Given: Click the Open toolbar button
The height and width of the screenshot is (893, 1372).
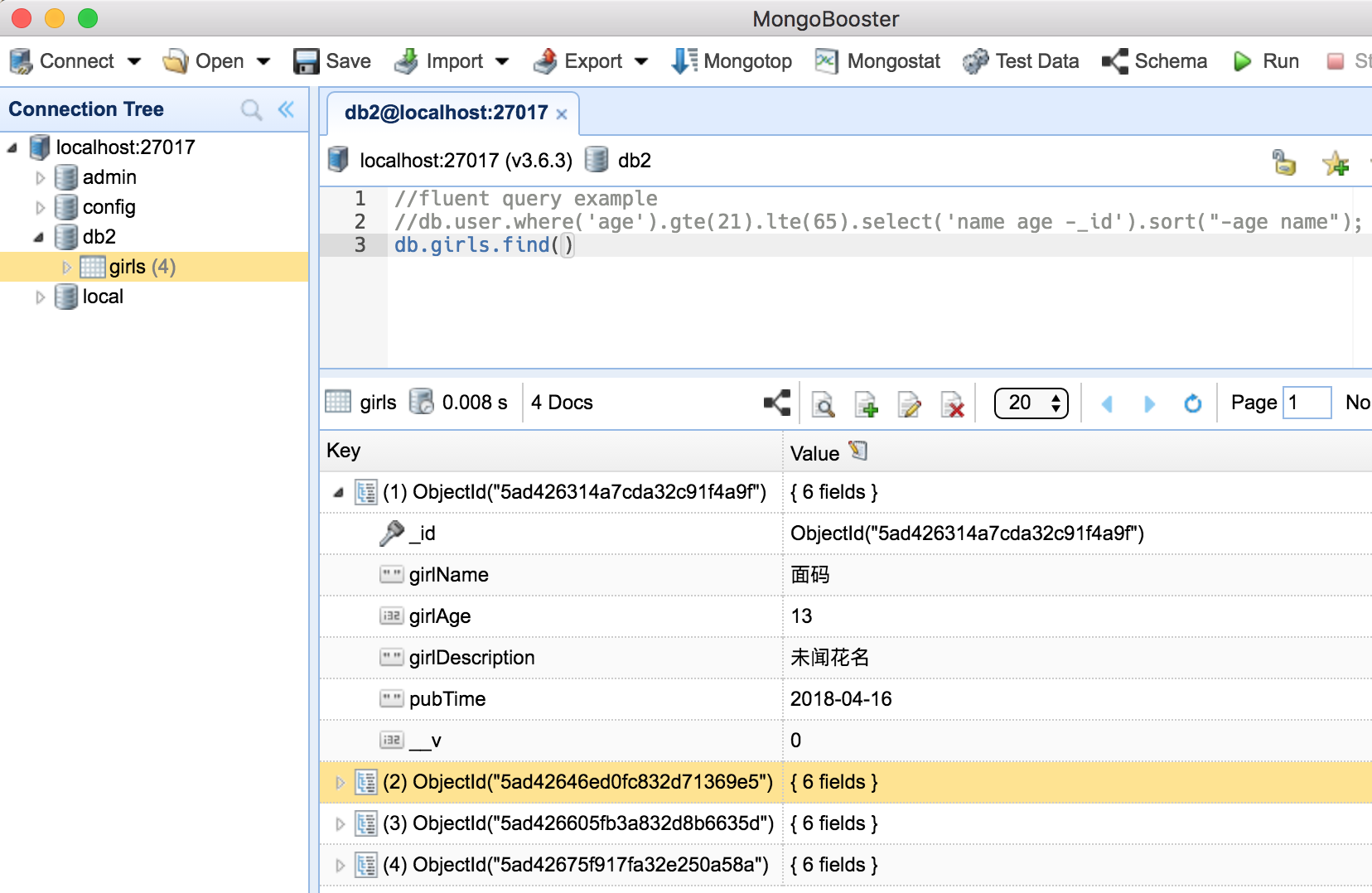Looking at the screenshot, I should click(x=204, y=61).
